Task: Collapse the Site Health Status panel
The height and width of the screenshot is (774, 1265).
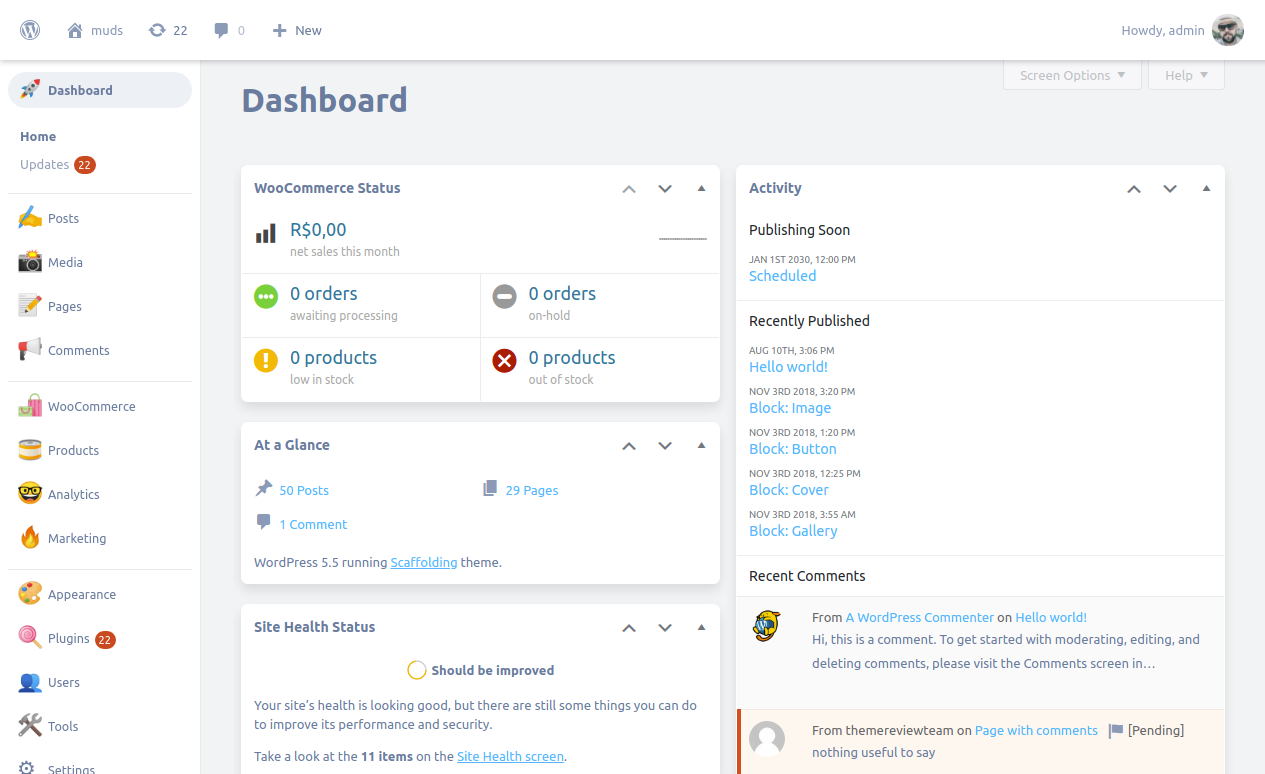Action: 701,627
